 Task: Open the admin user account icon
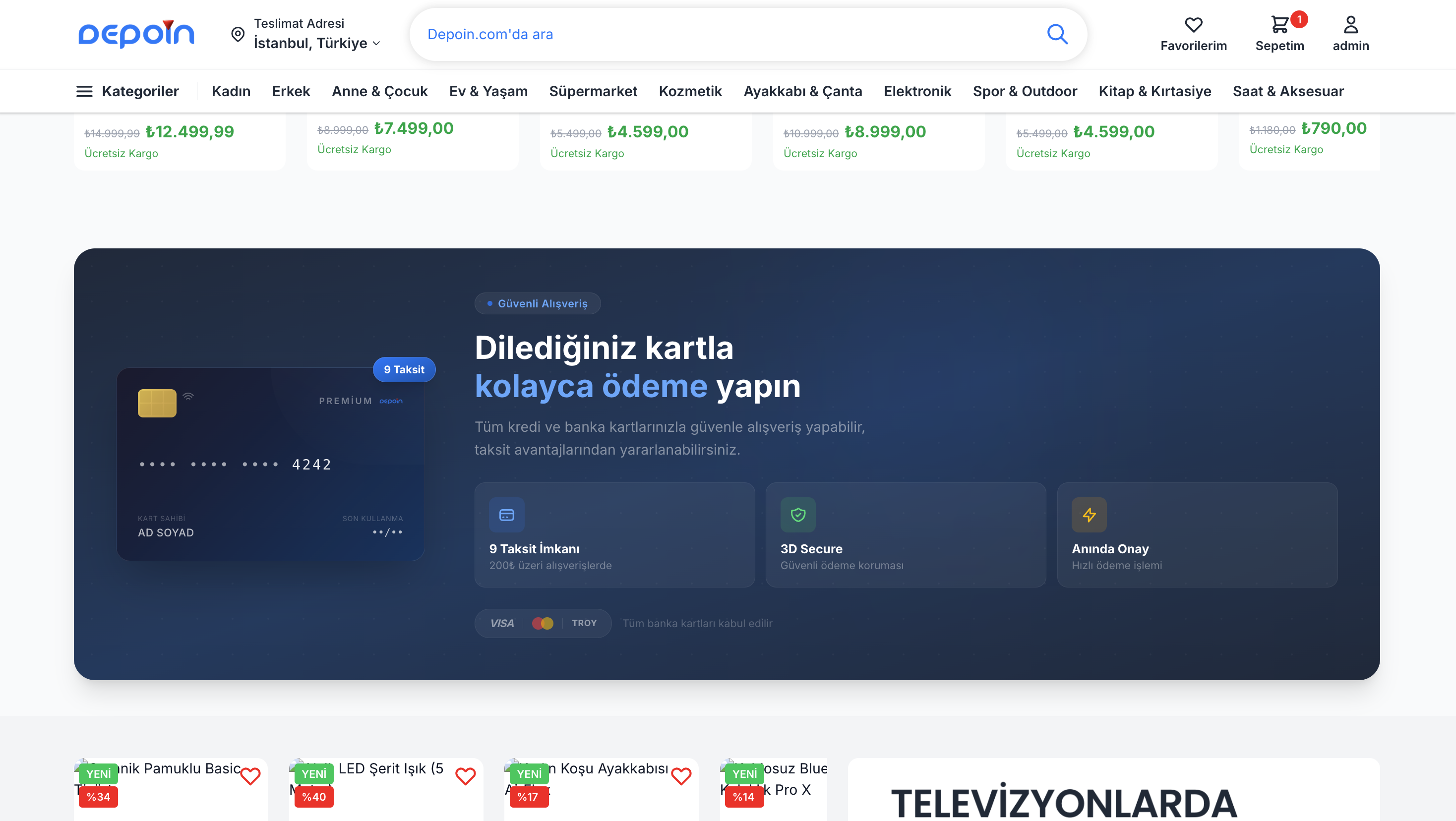click(1350, 25)
